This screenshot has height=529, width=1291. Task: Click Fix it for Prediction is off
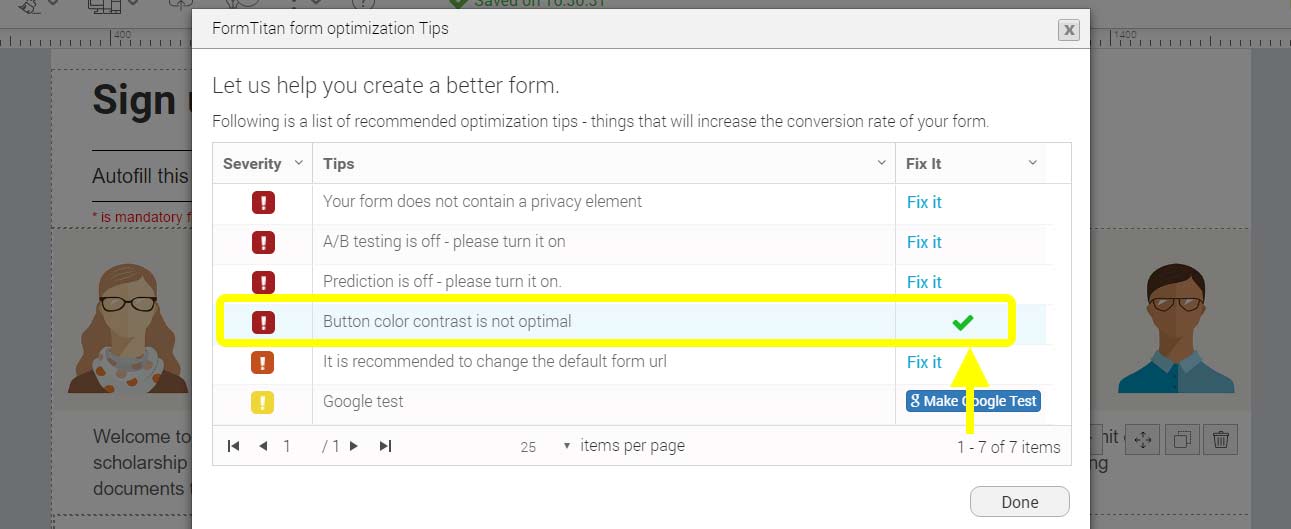(924, 282)
